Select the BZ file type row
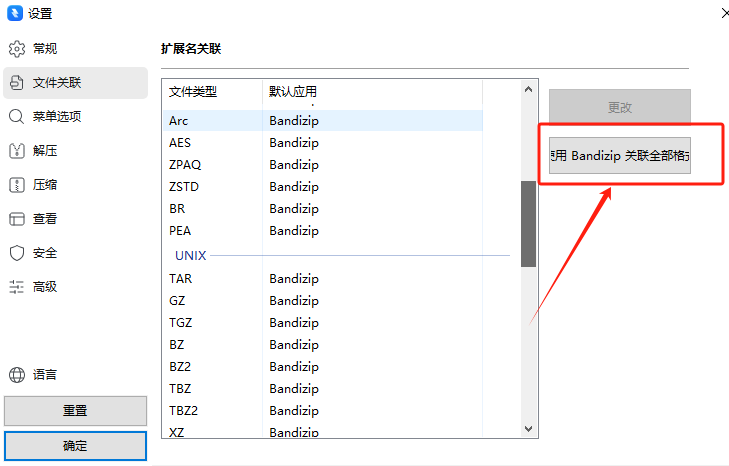This screenshot has width=729, height=466. [323, 345]
